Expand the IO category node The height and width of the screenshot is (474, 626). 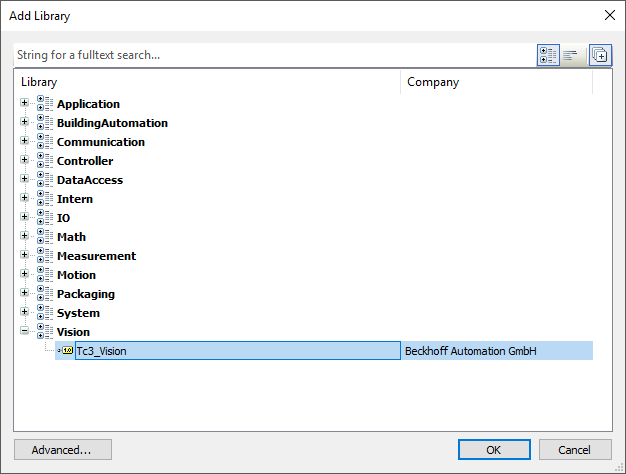coord(24,216)
